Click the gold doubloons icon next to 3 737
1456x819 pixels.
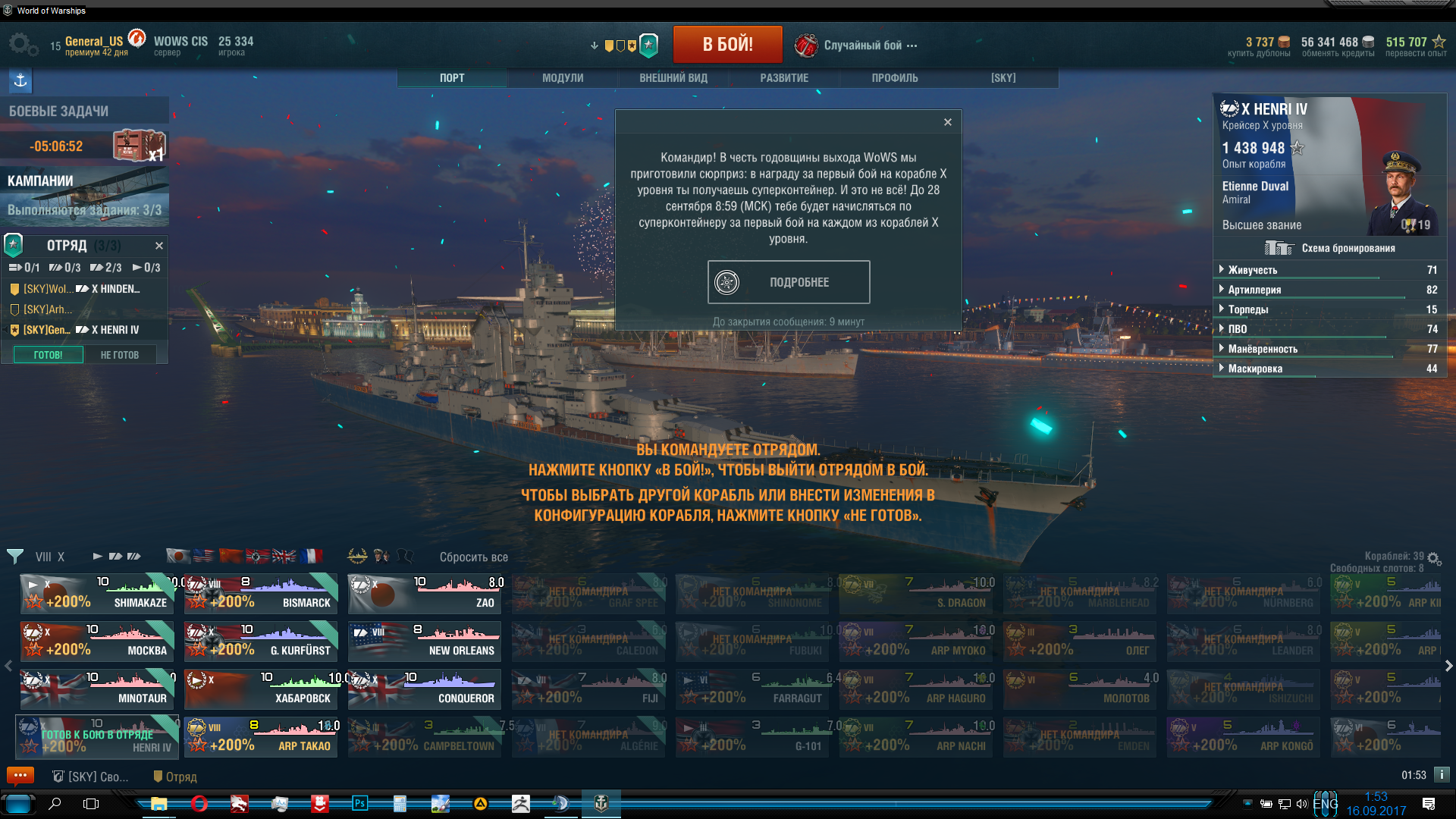coord(1284,42)
